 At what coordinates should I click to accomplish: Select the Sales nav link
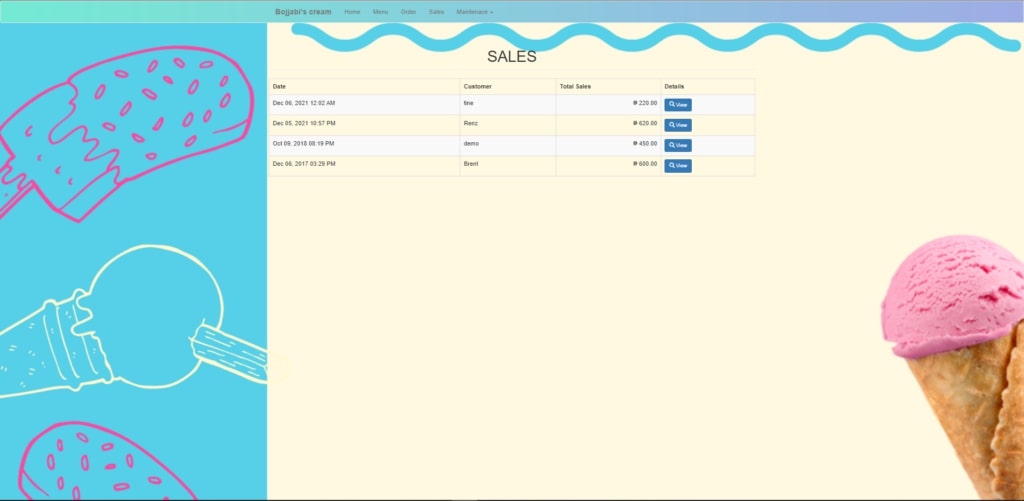(436, 12)
